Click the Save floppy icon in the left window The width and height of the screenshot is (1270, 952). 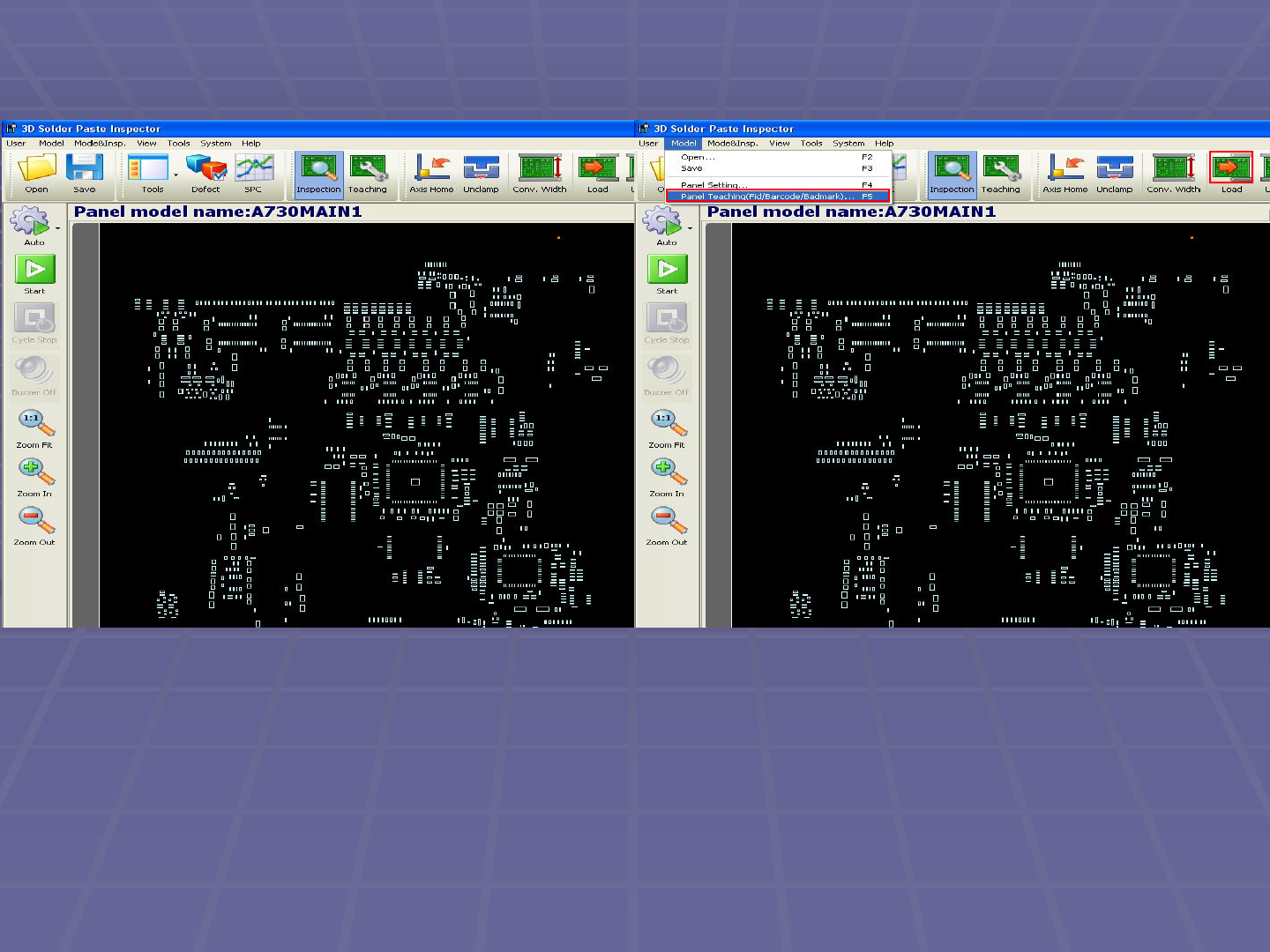pyautogui.click(x=85, y=167)
